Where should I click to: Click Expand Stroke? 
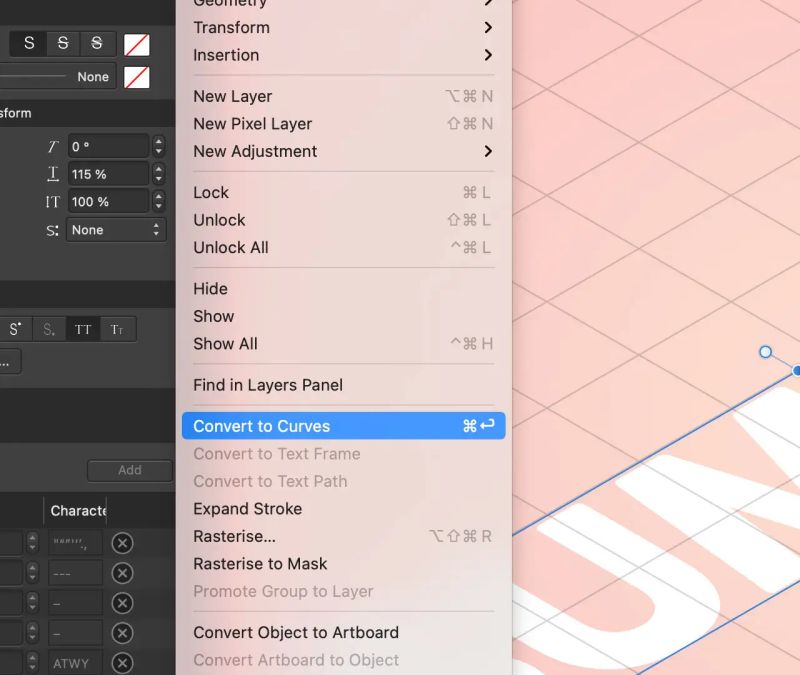point(247,509)
